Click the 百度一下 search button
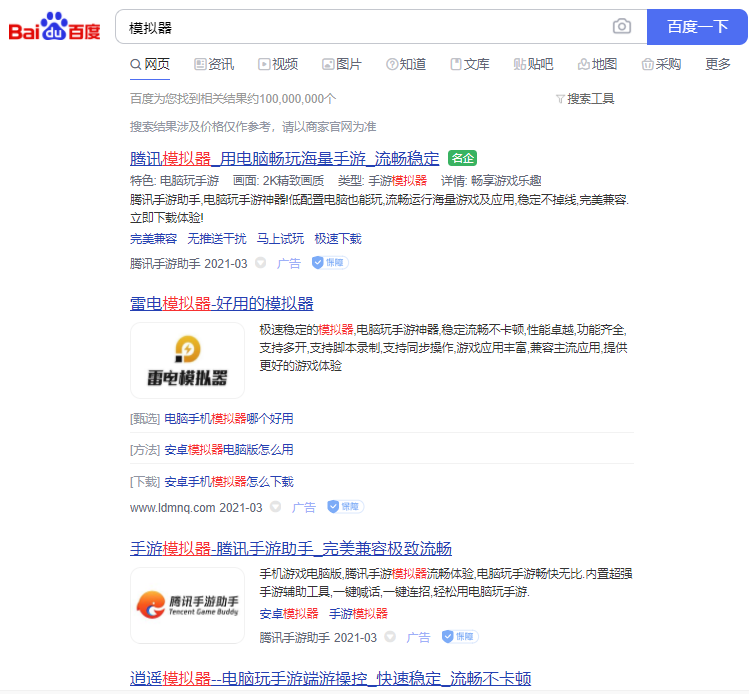This screenshot has height=694, width=749. [697, 27]
